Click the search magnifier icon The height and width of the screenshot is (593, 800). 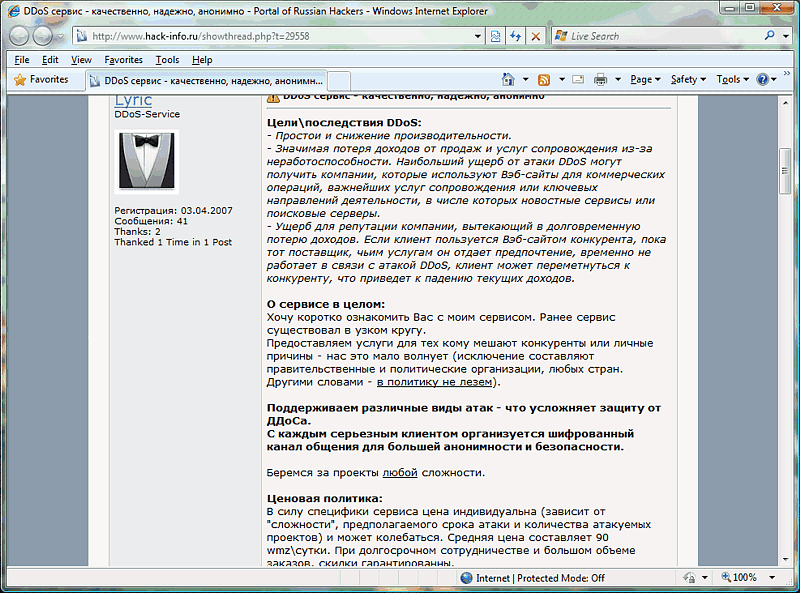tap(770, 36)
